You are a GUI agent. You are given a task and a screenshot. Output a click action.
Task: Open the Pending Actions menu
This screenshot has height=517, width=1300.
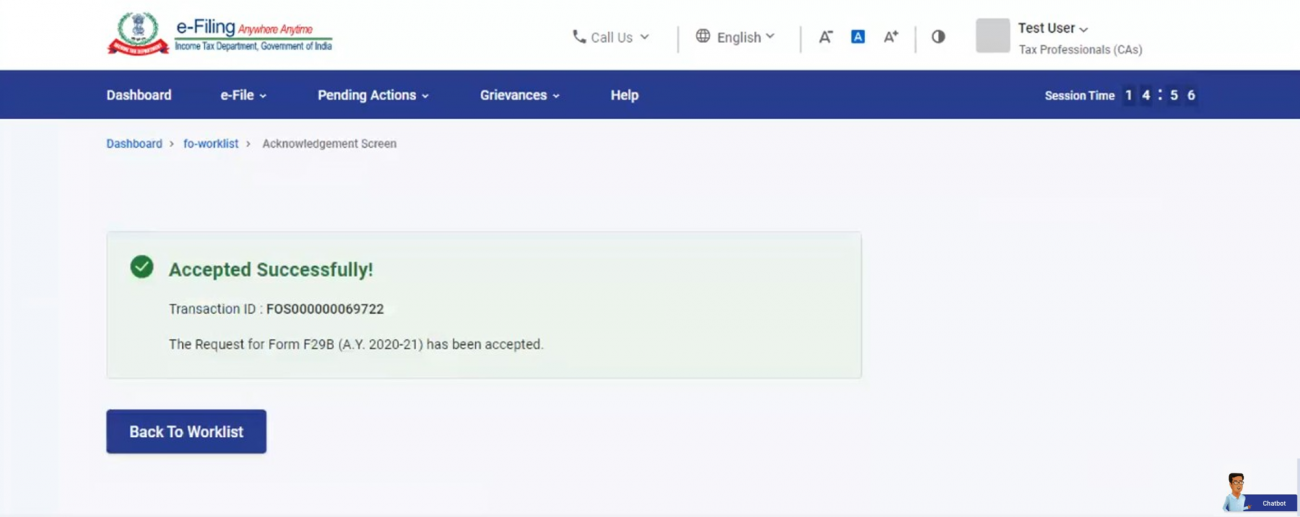coord(373,95)
